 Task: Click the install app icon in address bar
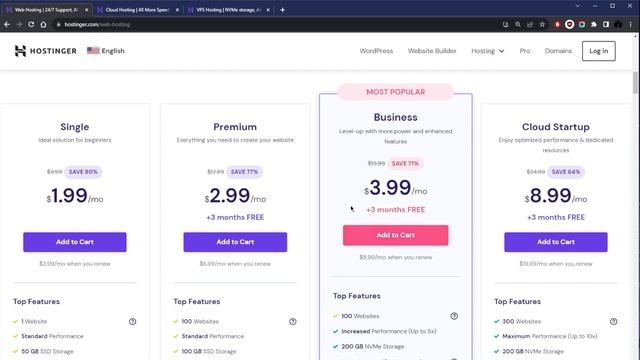[x=505, y=24]
